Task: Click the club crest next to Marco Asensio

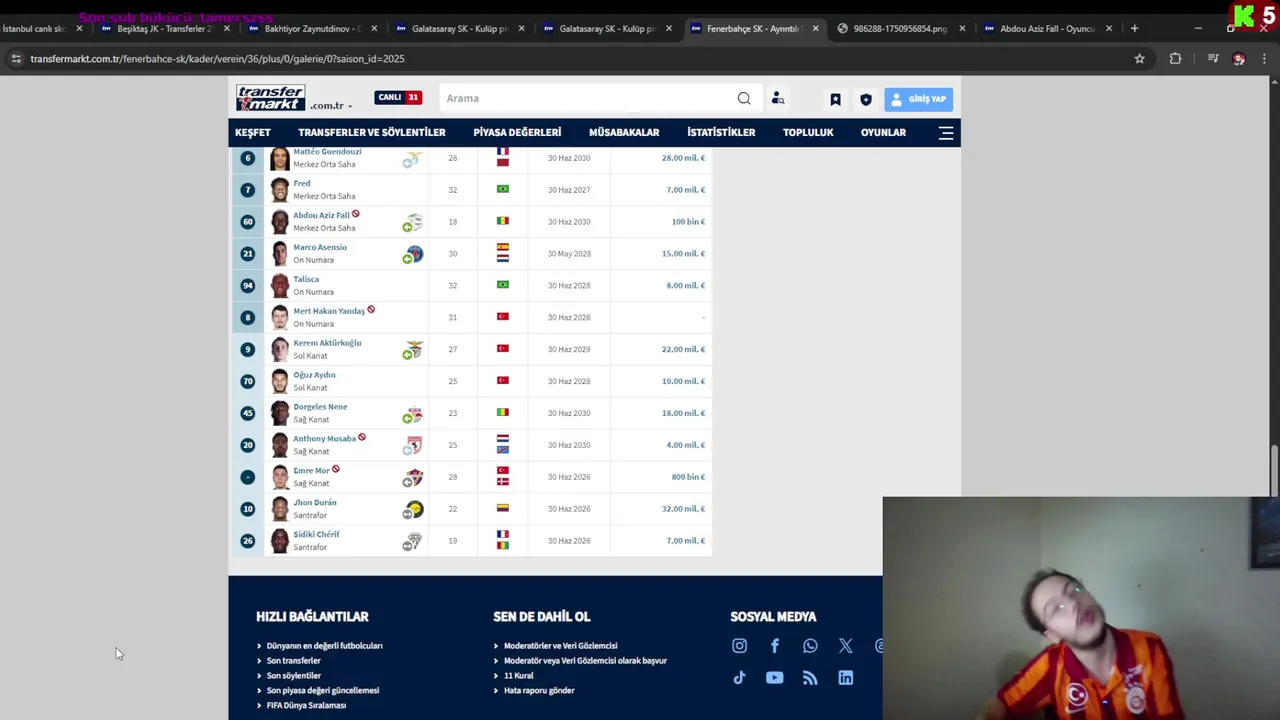Action: 413,254
